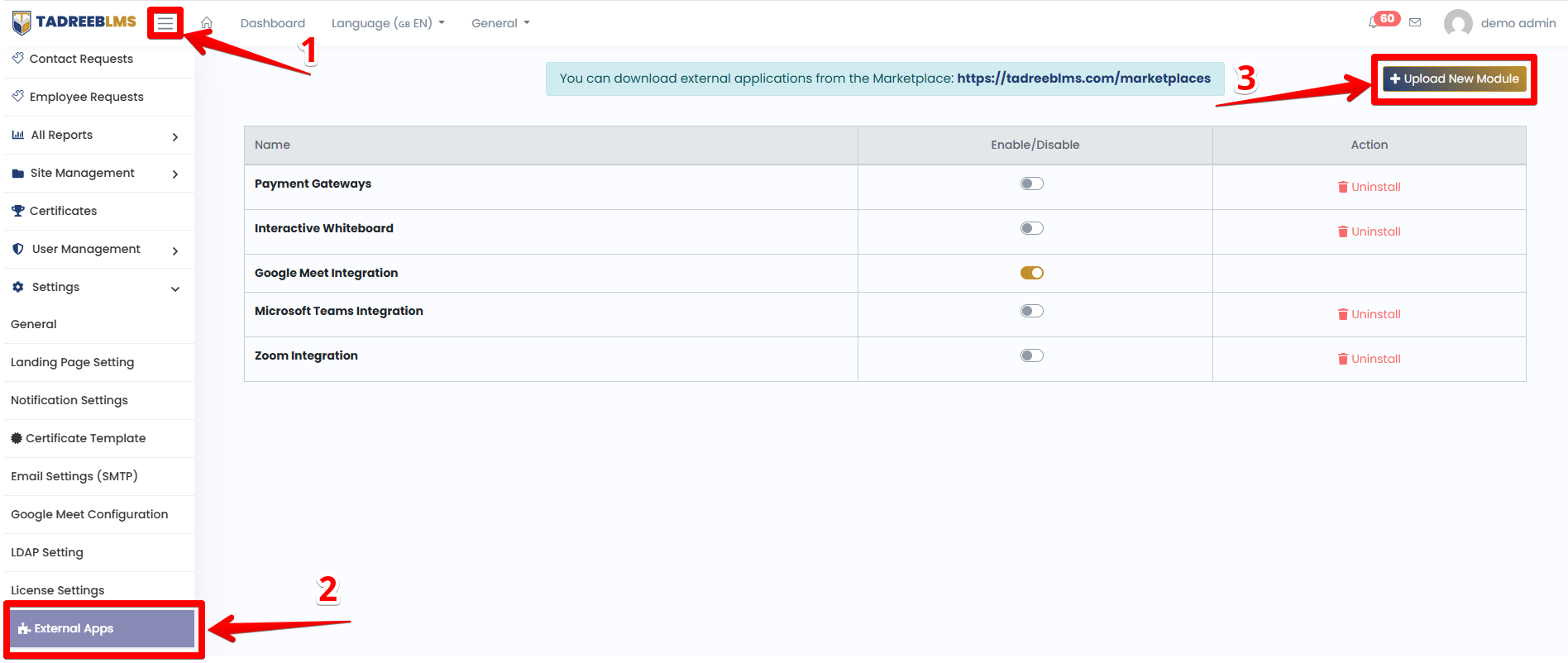Click Microsoft Teams Integration row name
This screenshot has width=1568, height=663.
click(x=339, y=311)
